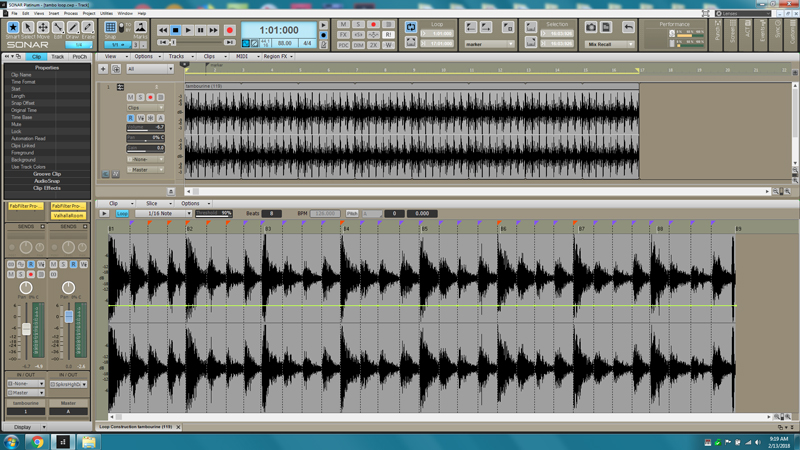Rewind to start with transport control
This screenshot has width=800, height=450.
pos(163,30)
